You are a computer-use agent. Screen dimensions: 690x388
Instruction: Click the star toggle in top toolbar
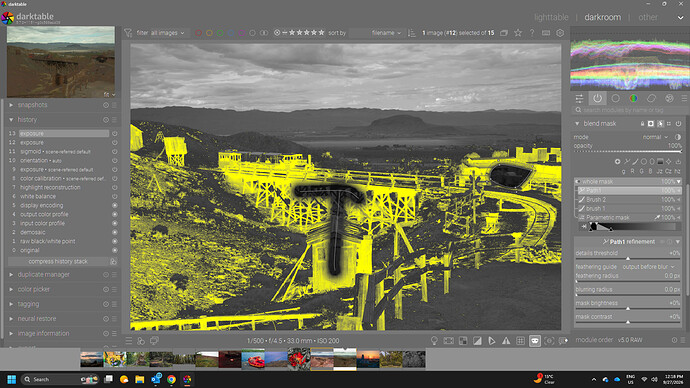518,33
